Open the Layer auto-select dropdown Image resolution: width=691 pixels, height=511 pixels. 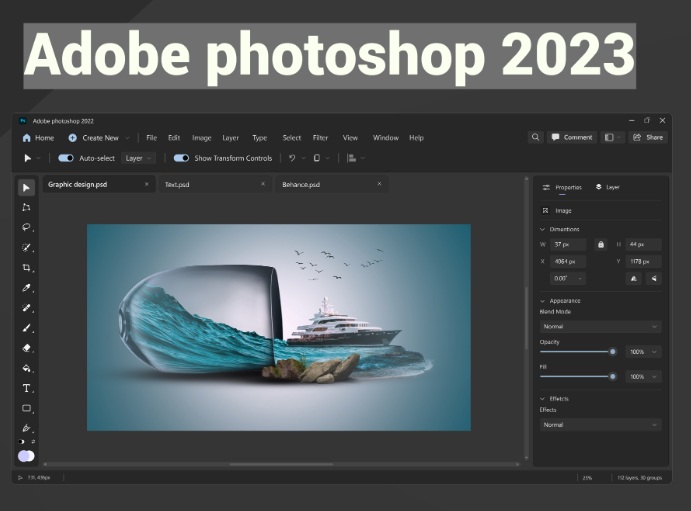(x=138, y=158)
